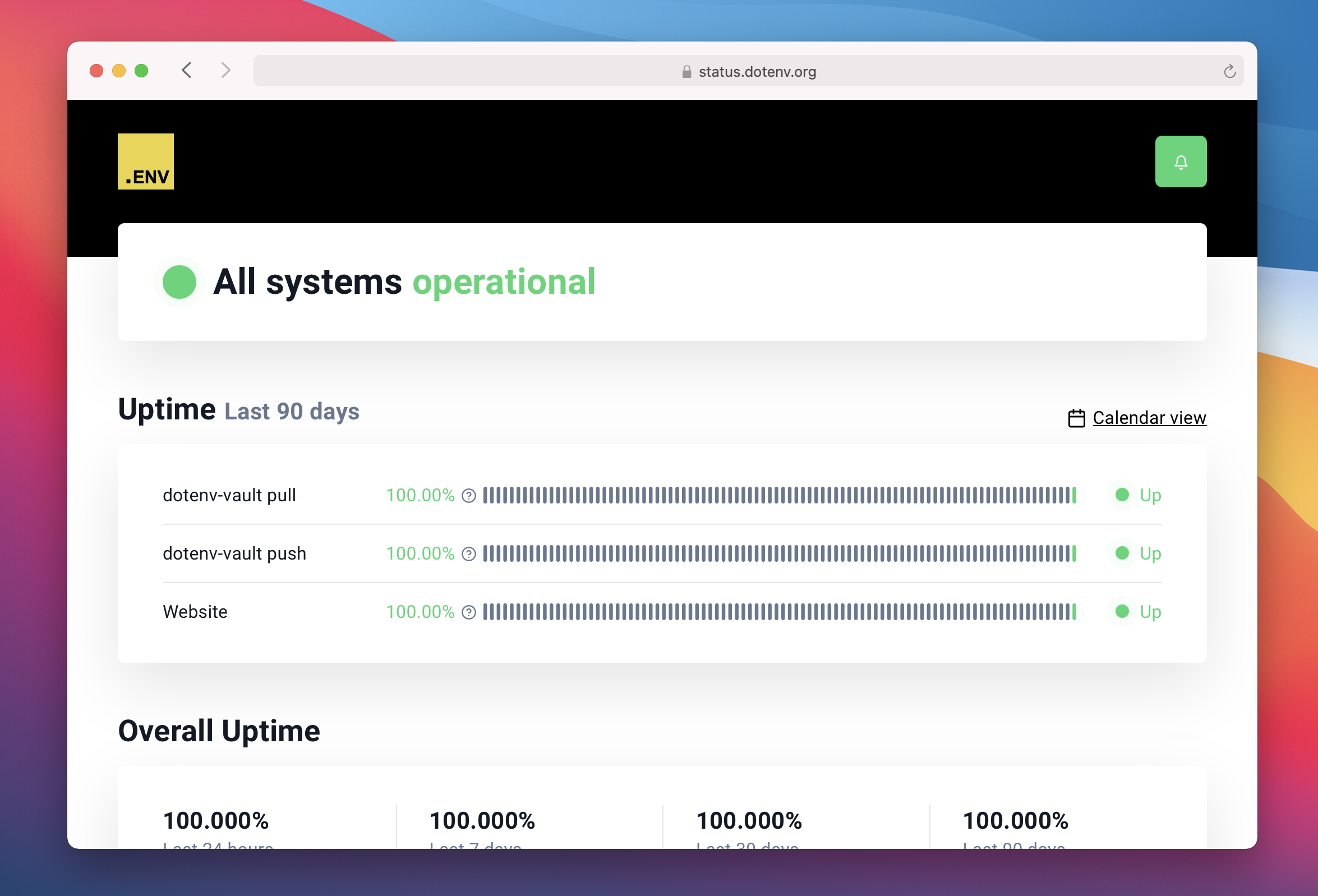Select the Website monitor name
1318x896 pixels.
(x=195, y=612)
